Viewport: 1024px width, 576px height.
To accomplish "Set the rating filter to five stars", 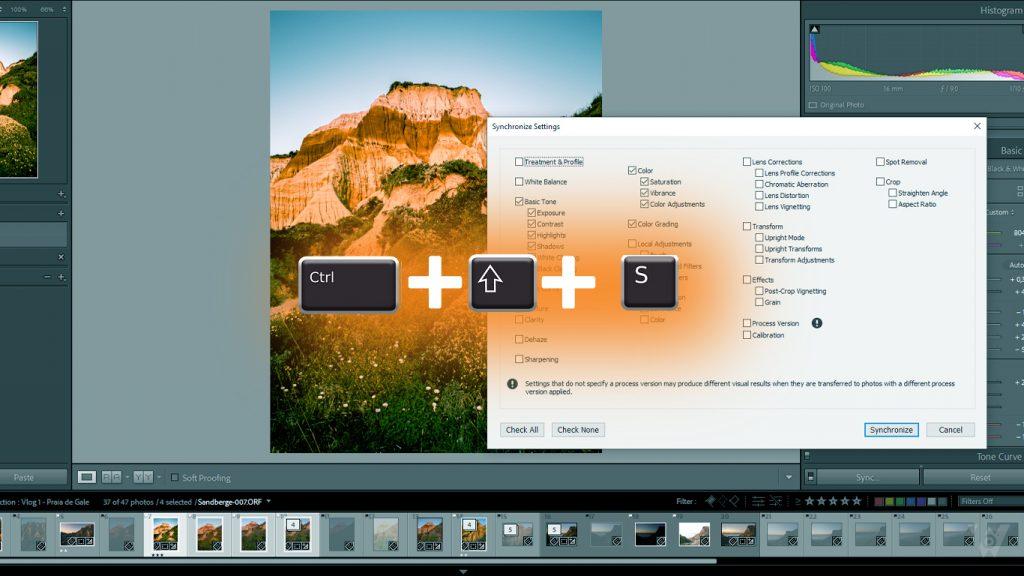I will [857, 501].
